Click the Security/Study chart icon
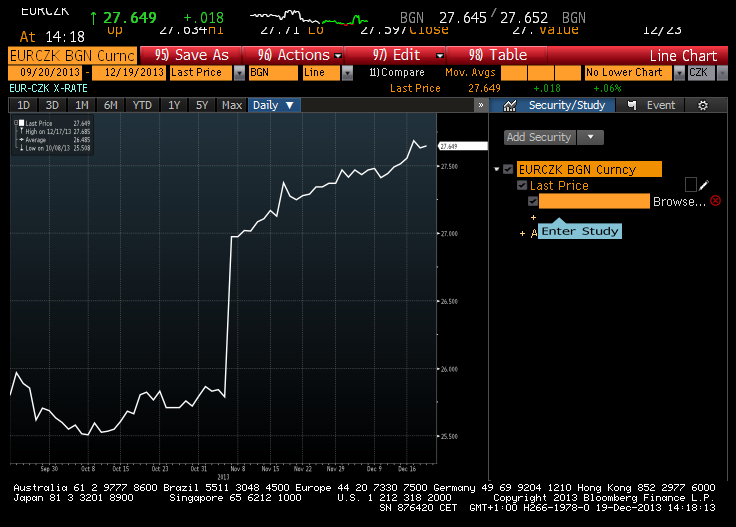Screen dimensions: 736x527 (x=510, y=106)
